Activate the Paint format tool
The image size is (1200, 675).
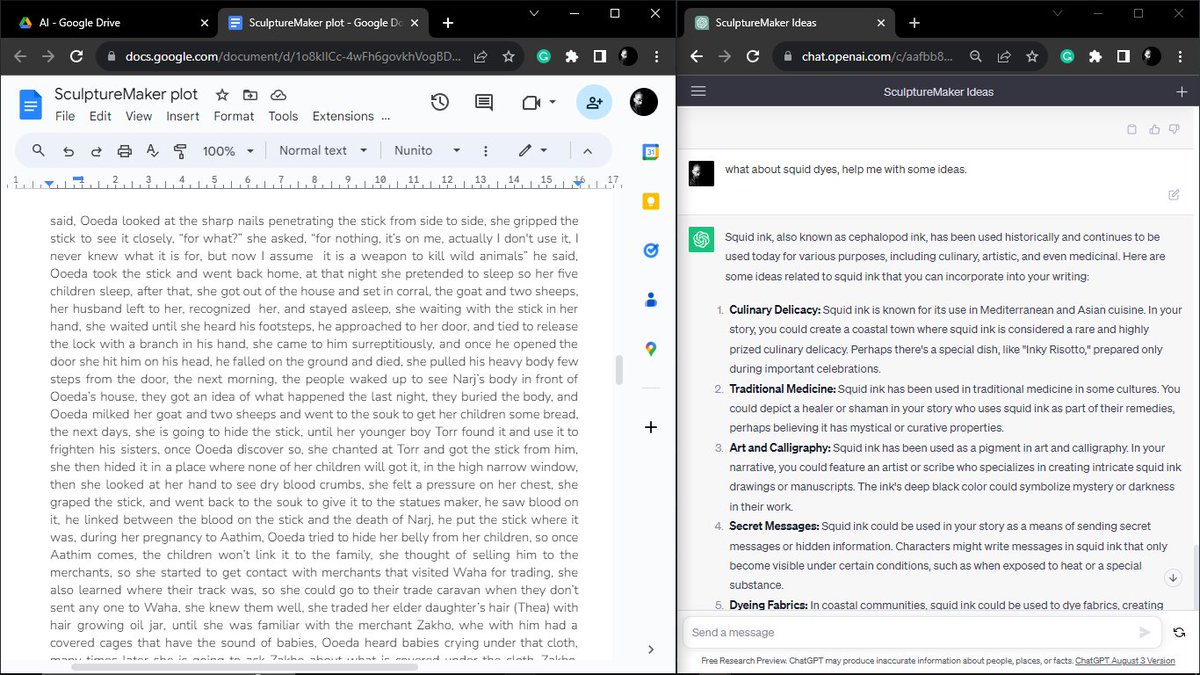(x=180, y=151)
